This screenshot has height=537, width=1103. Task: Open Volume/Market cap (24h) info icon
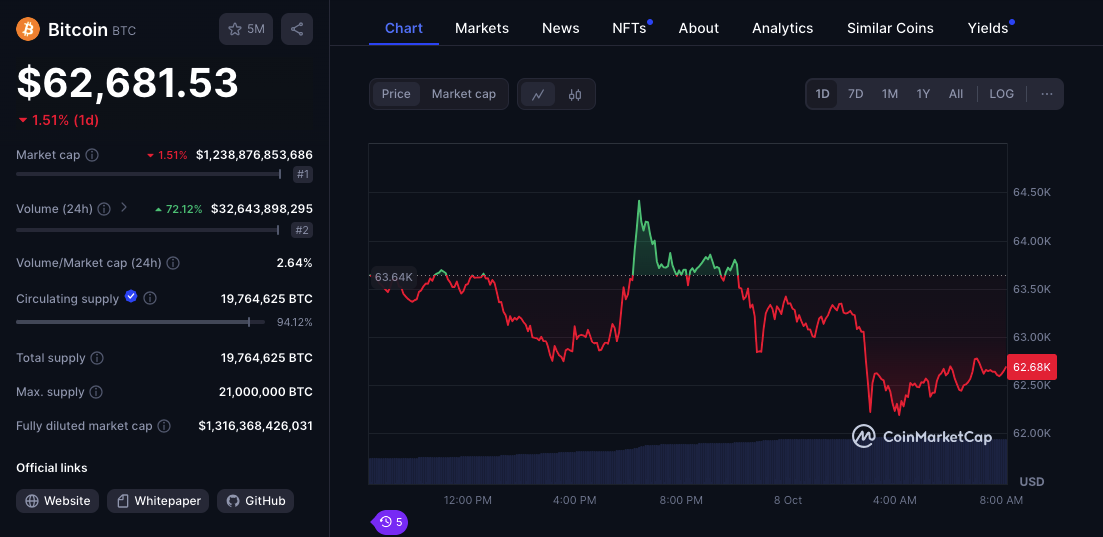(173, 263)
